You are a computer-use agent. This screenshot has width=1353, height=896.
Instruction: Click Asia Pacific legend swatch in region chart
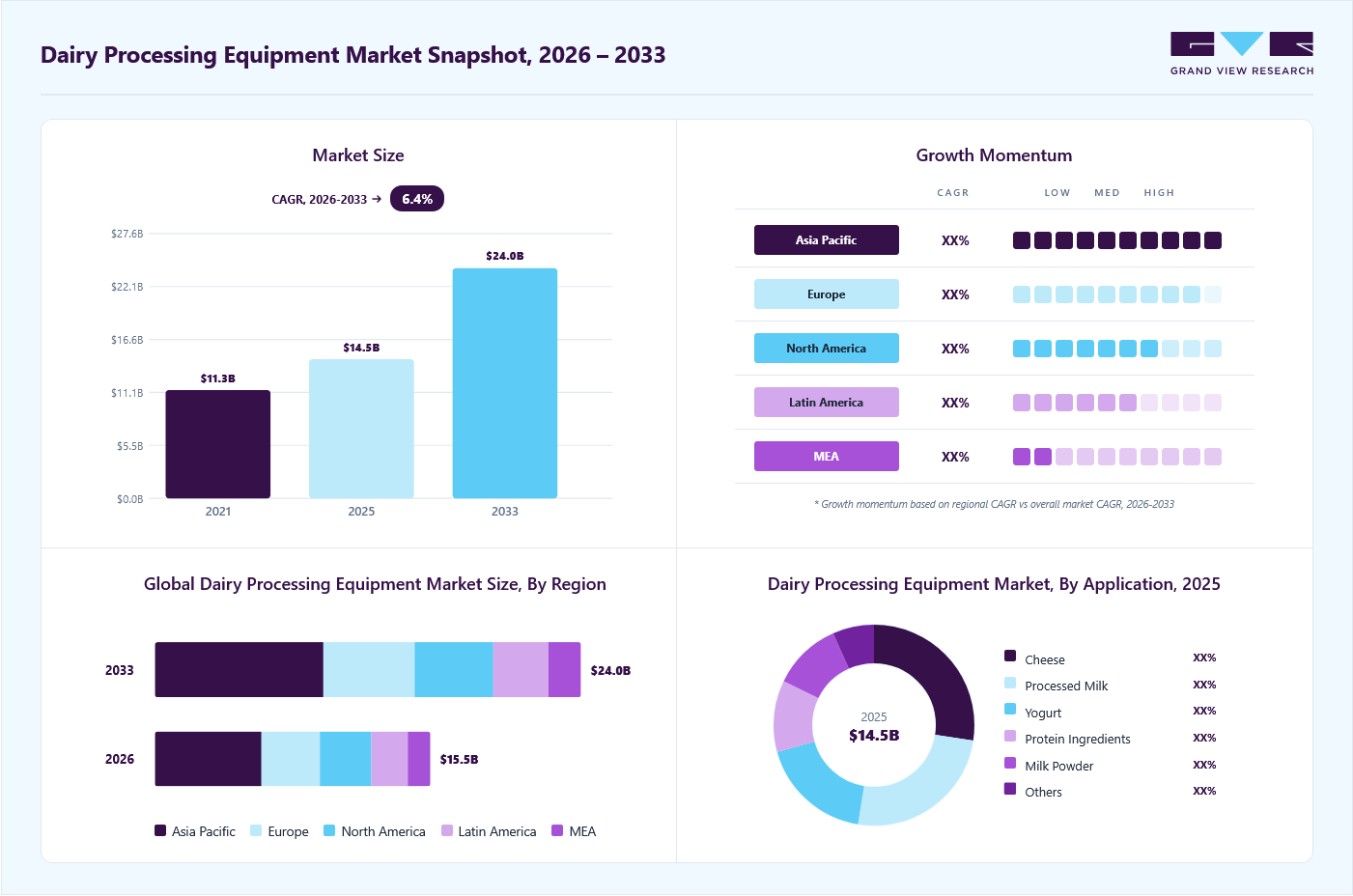(x=160, y=830)
